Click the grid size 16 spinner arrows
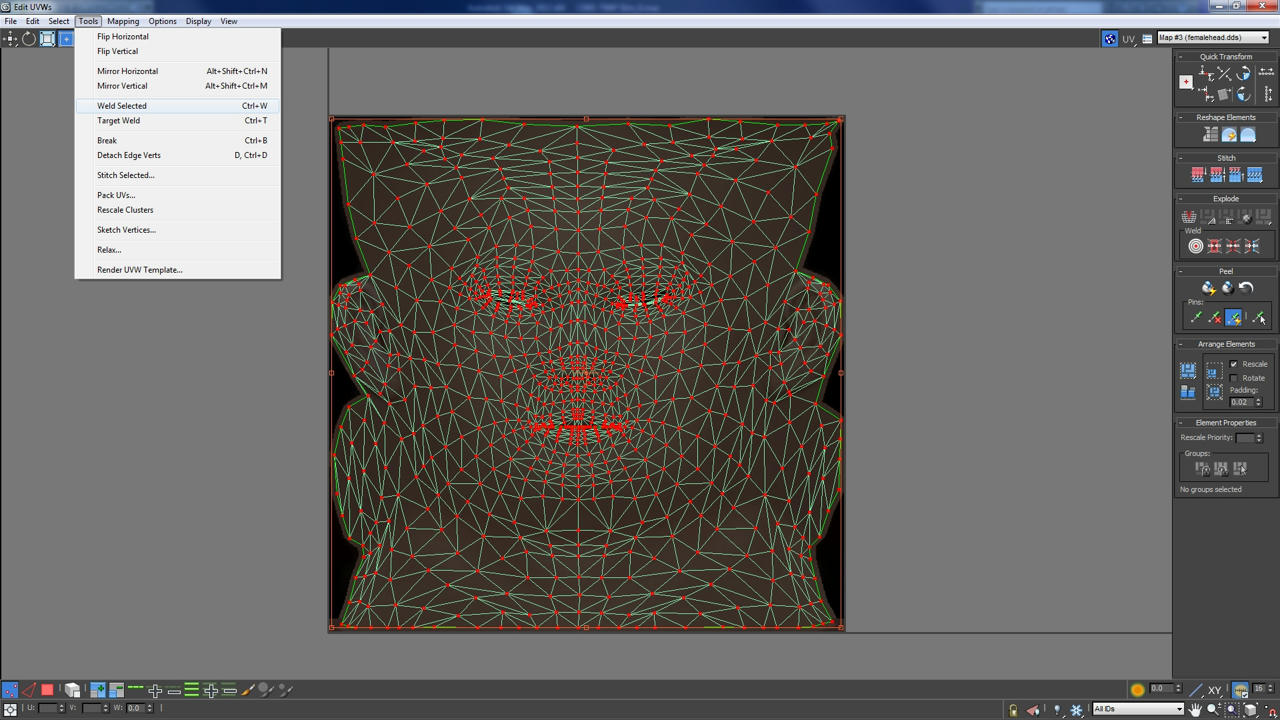Viewport: 1280px width, 720px height. [x=1270, y=689]
